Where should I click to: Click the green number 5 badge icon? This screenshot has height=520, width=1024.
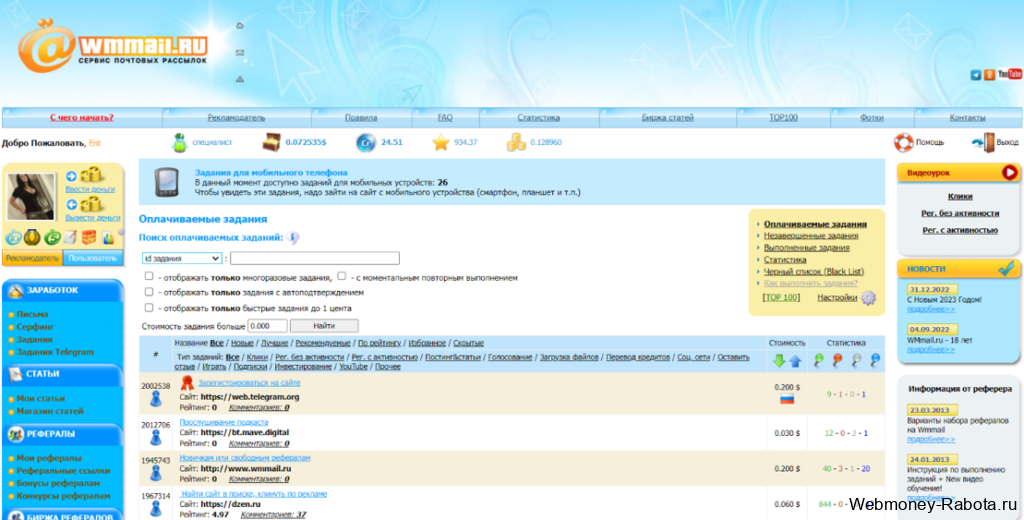[x=52, y=238]
